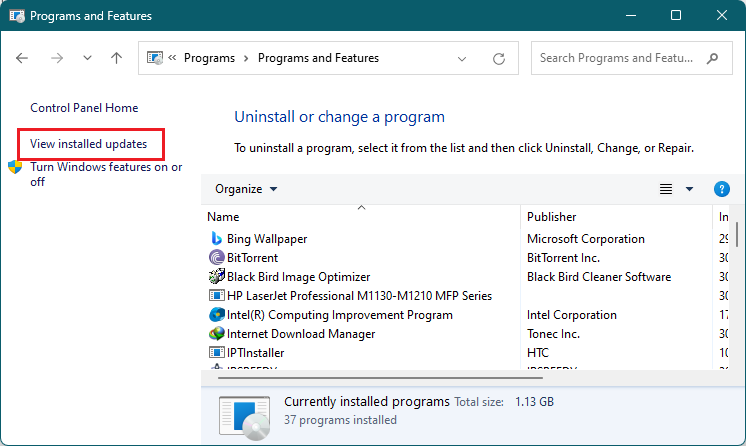The height and width of the screenshot is (446, 746).
Task: Select the Bing Wallpaper icon
Action: (x=217, y=238)
